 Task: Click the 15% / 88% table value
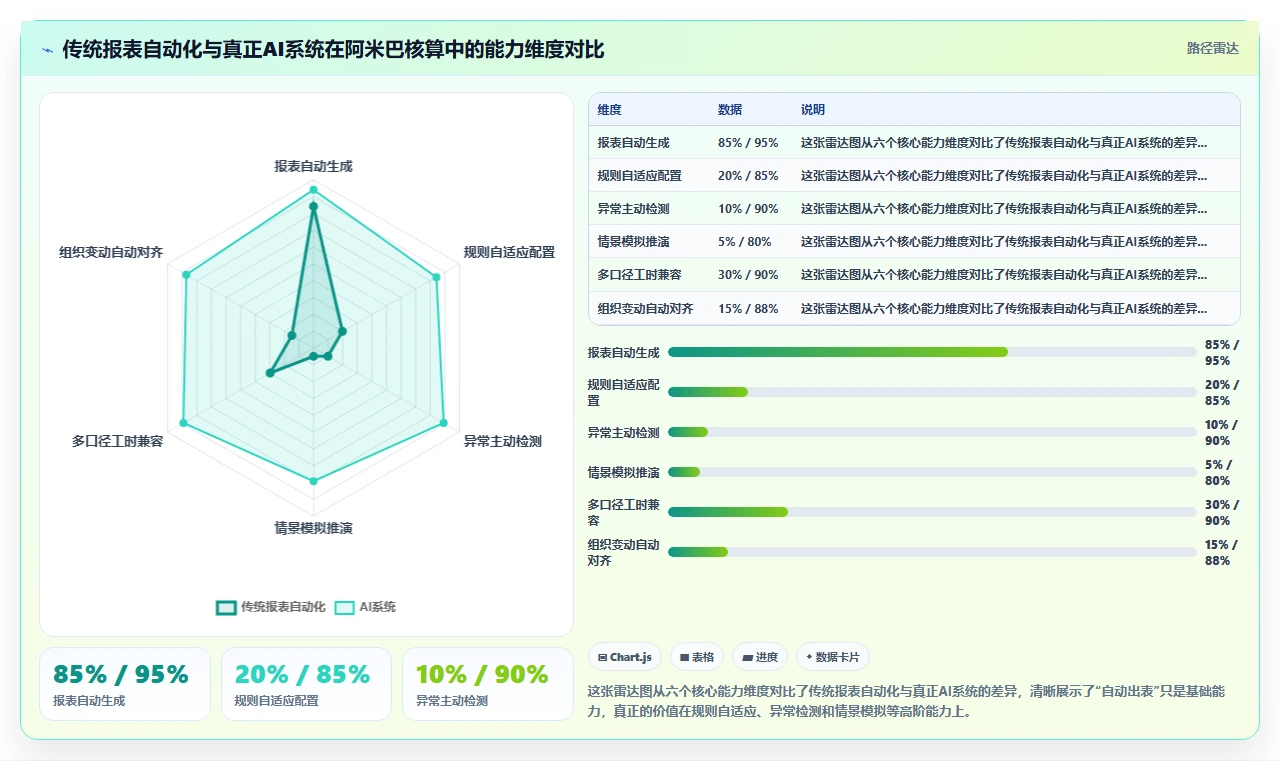[748, 309]
